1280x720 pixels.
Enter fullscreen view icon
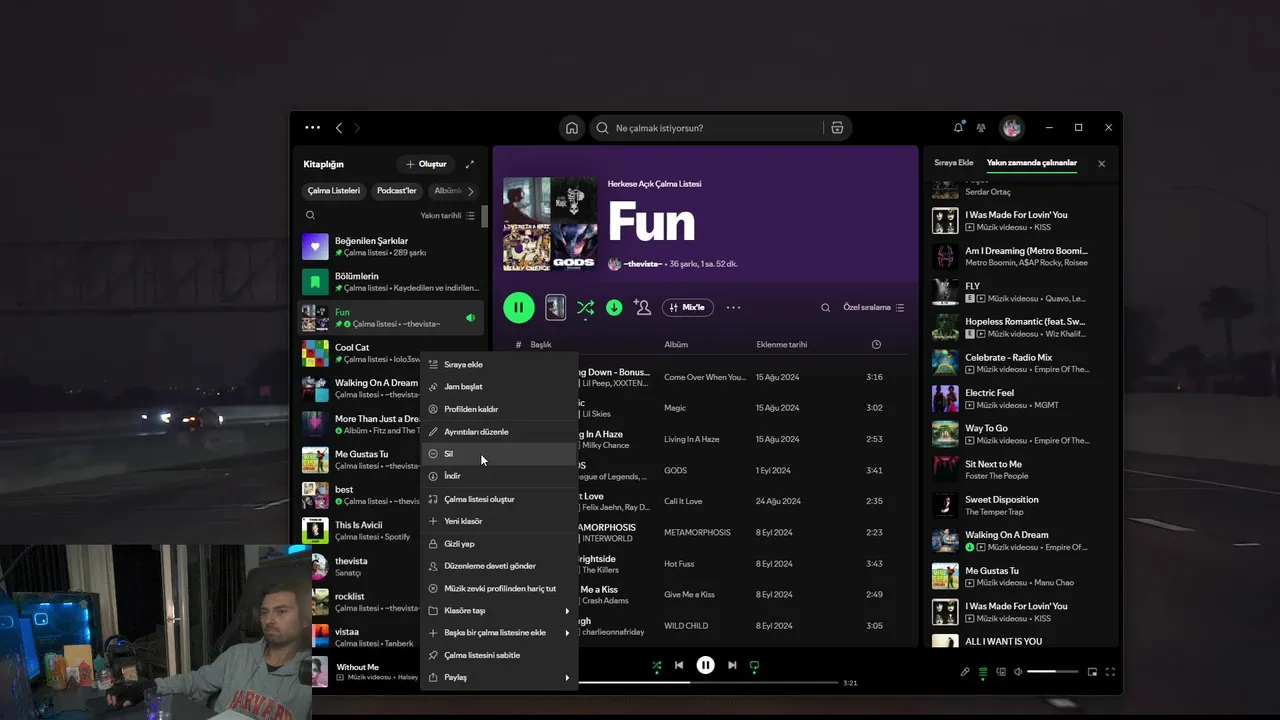tap(1110, 672)
